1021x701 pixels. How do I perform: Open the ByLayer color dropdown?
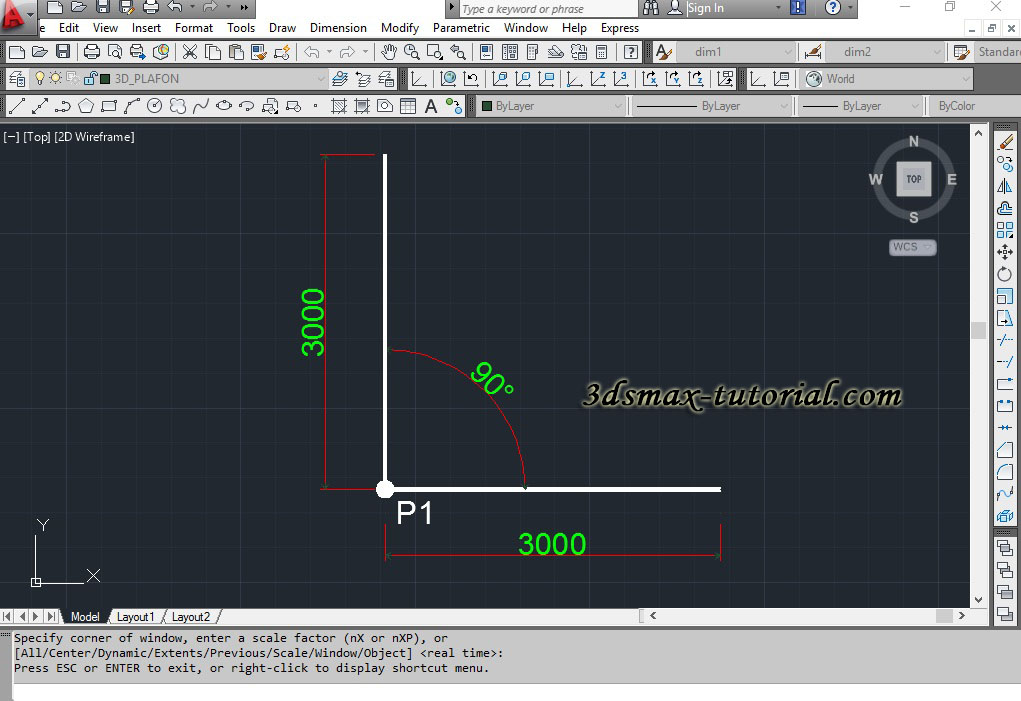point(617,106)
